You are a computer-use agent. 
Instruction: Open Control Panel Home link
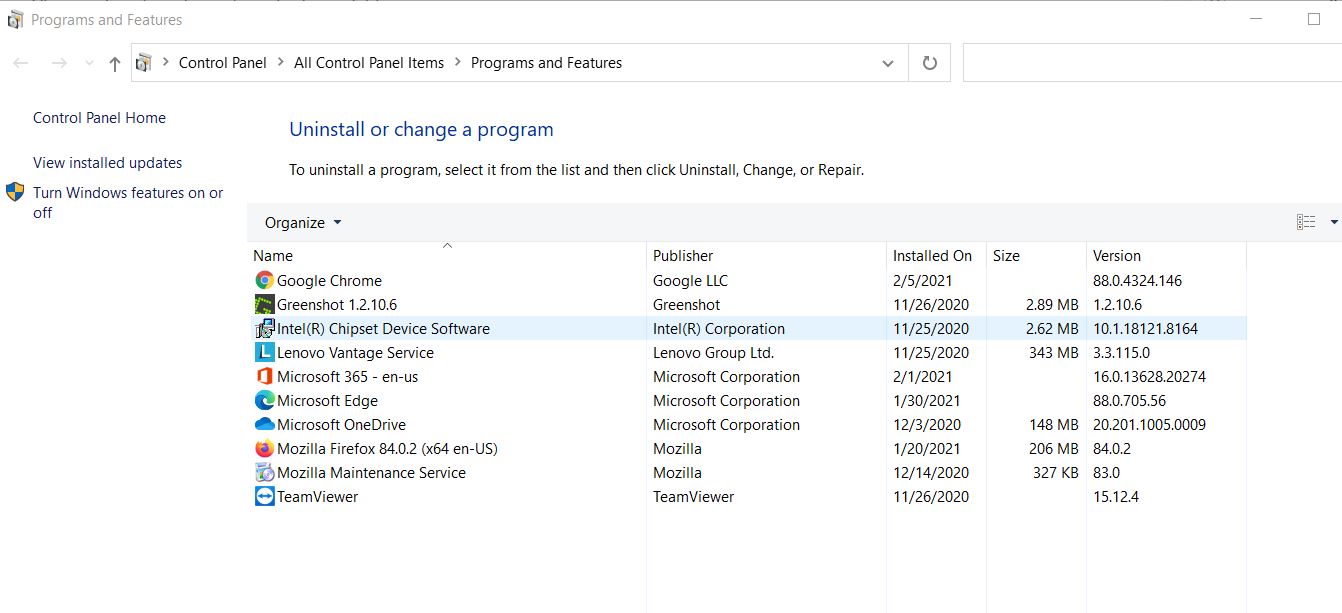99,118
